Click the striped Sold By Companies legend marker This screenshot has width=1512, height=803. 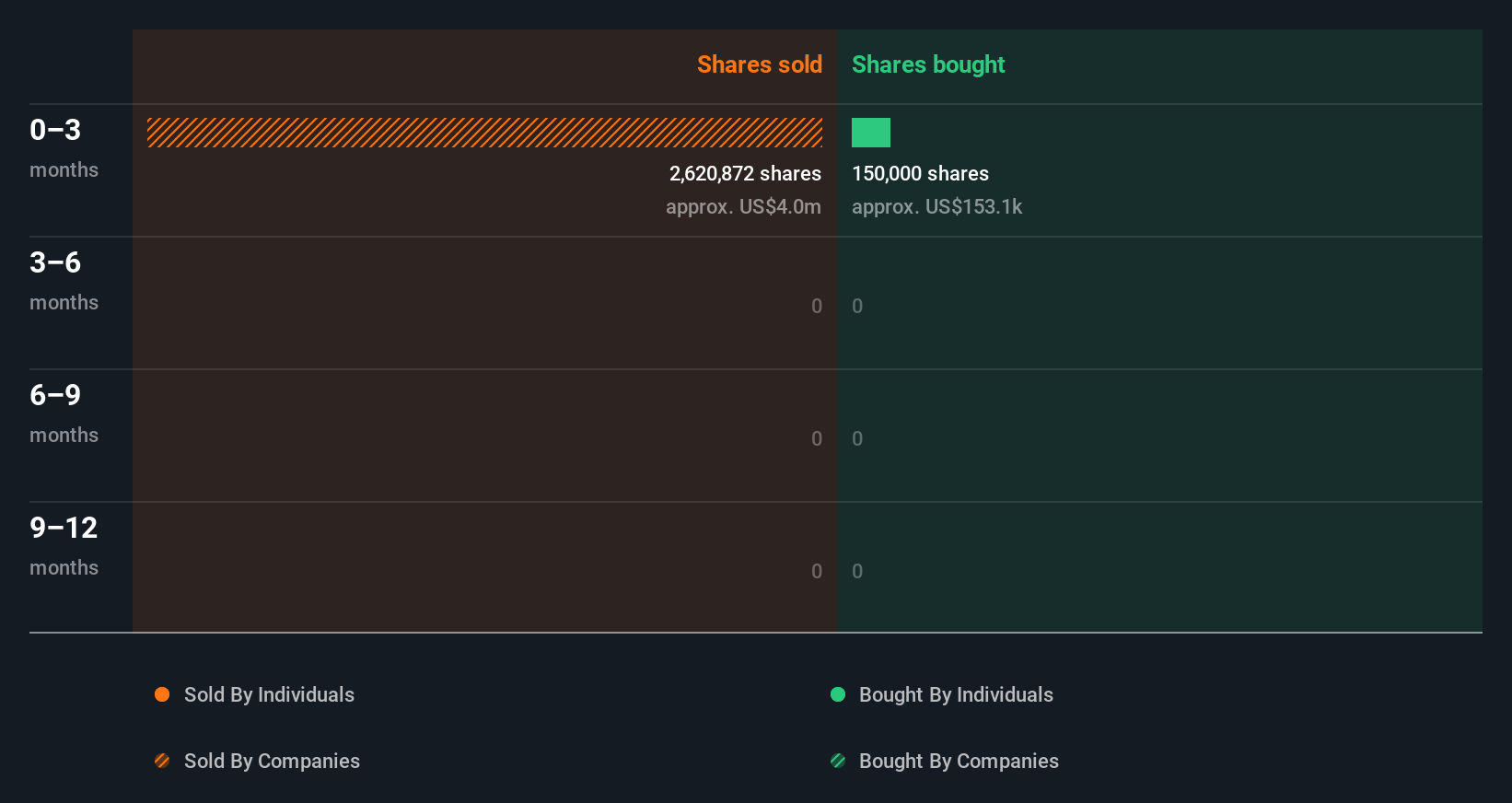pos(162,761)
